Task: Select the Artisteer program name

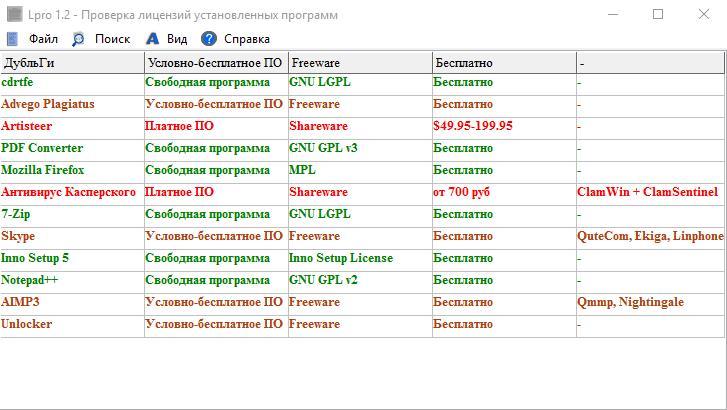Action: (x=26, y=126)
